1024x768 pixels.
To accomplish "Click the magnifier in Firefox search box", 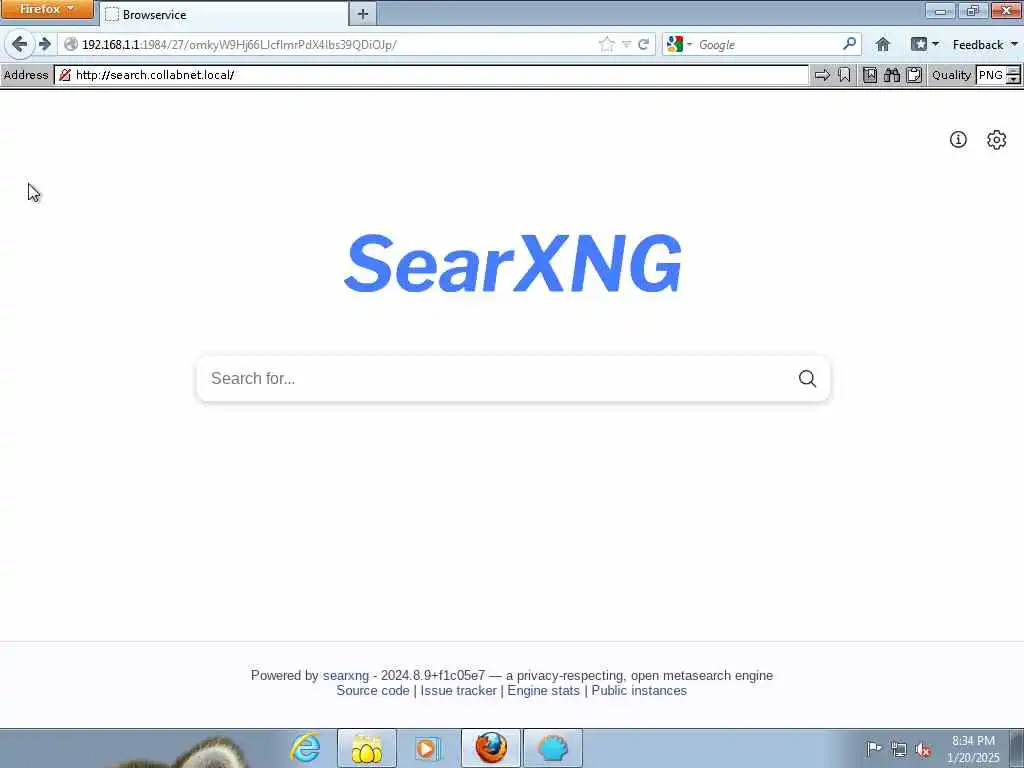I will click(849, 44).
